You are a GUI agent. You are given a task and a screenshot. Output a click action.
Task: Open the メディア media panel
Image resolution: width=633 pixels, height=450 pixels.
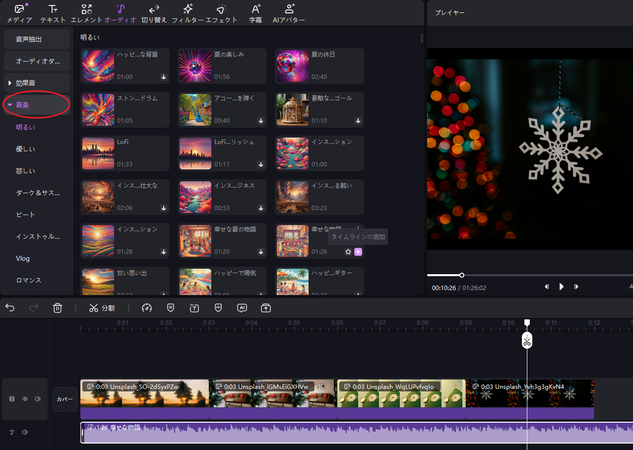[x=19, y=13]
